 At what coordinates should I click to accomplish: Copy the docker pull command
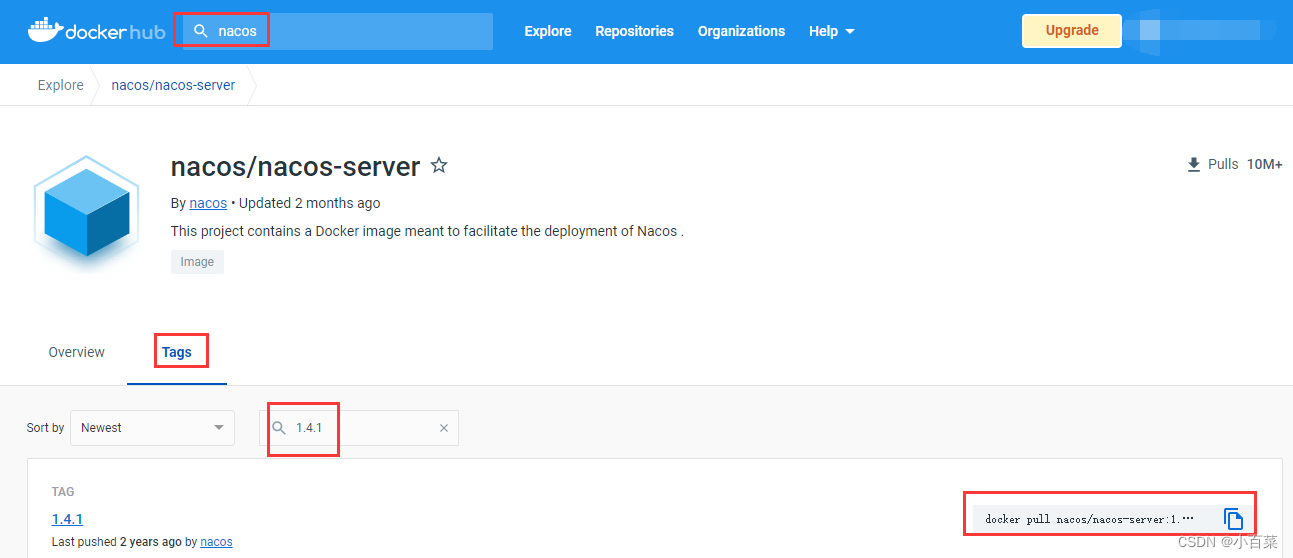[x=1233, y=519]
